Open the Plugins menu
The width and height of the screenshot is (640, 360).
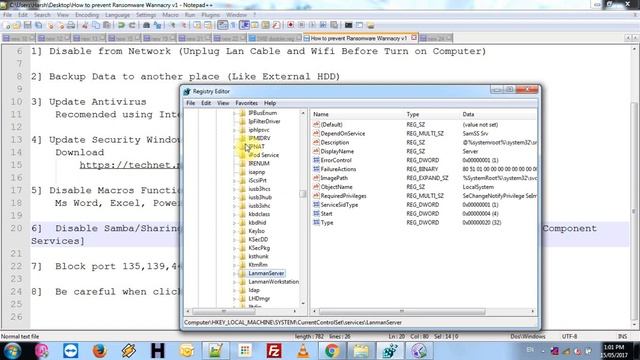(x=211, y=15)
